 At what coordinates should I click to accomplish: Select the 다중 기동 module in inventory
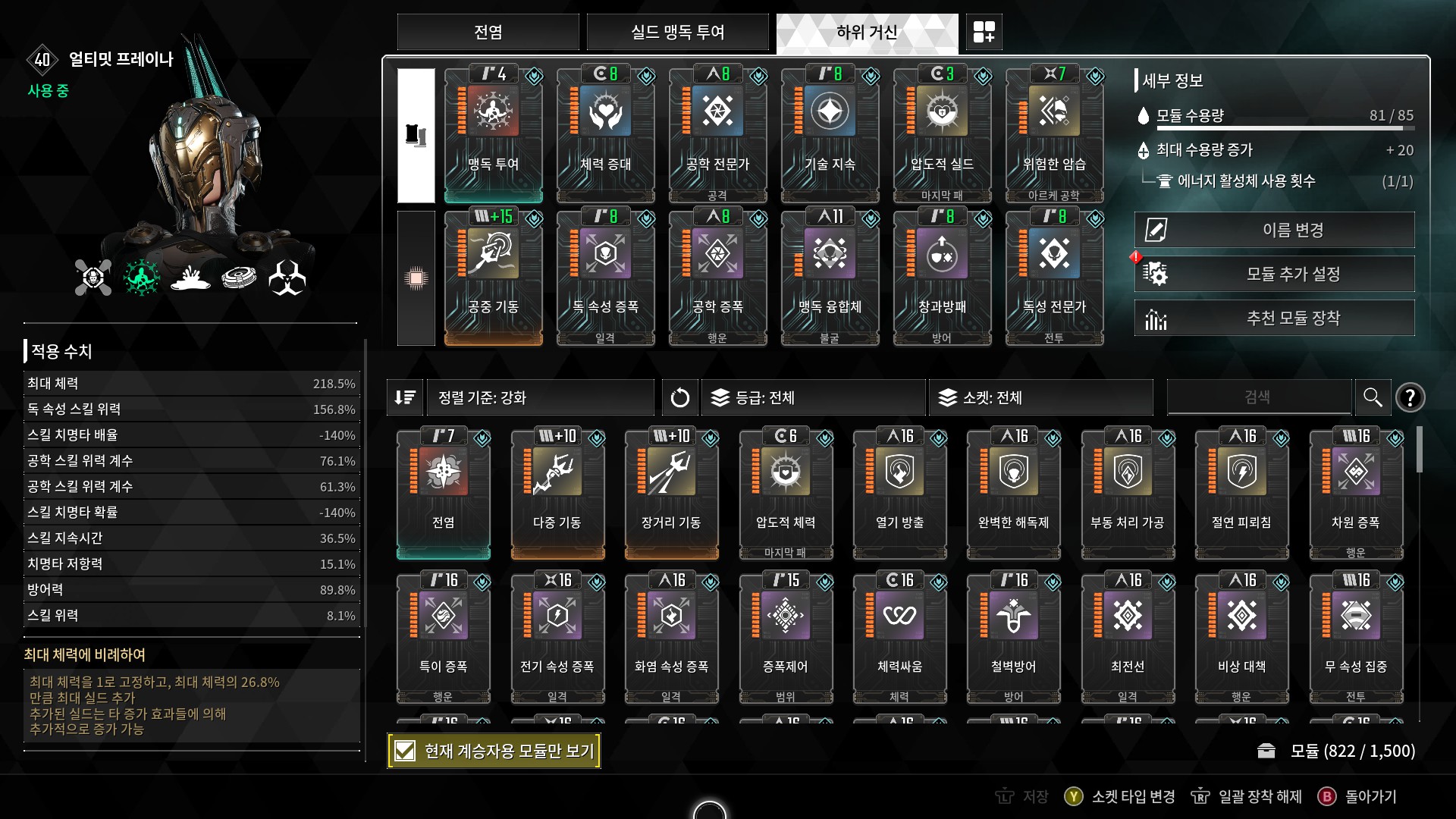557,493
